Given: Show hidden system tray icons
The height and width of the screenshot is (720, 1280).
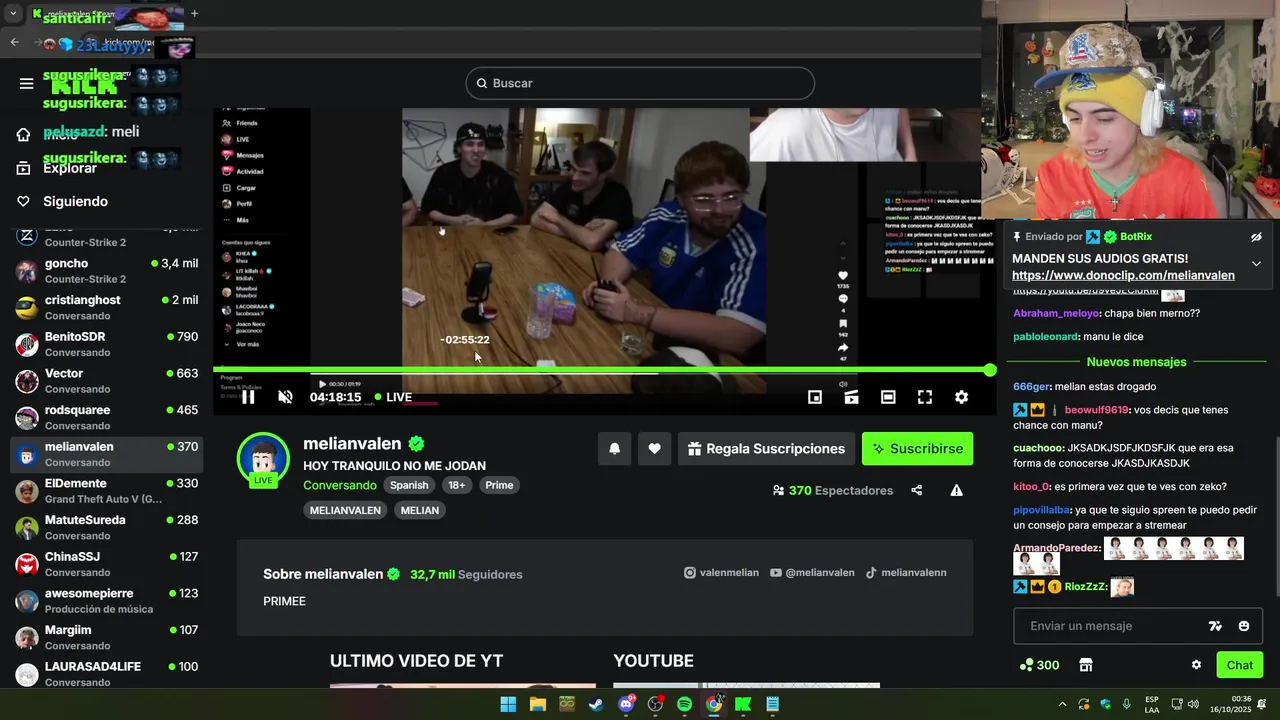Looking at the screenshot, I should [x=1062, y=704].
